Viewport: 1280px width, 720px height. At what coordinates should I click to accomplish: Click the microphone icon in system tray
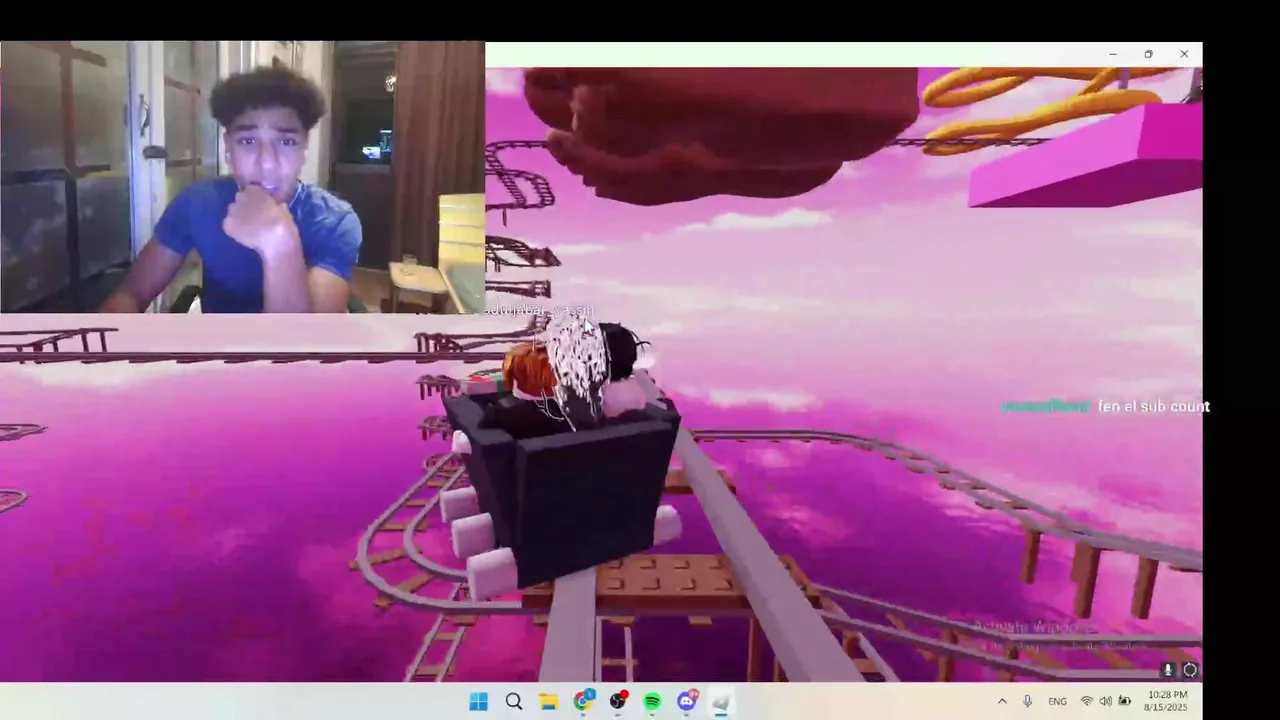(x=1027, y=702)
